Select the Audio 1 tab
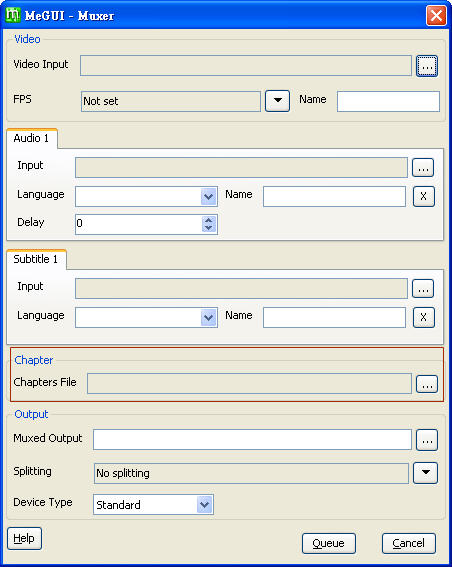 click(x=31, y=138)
